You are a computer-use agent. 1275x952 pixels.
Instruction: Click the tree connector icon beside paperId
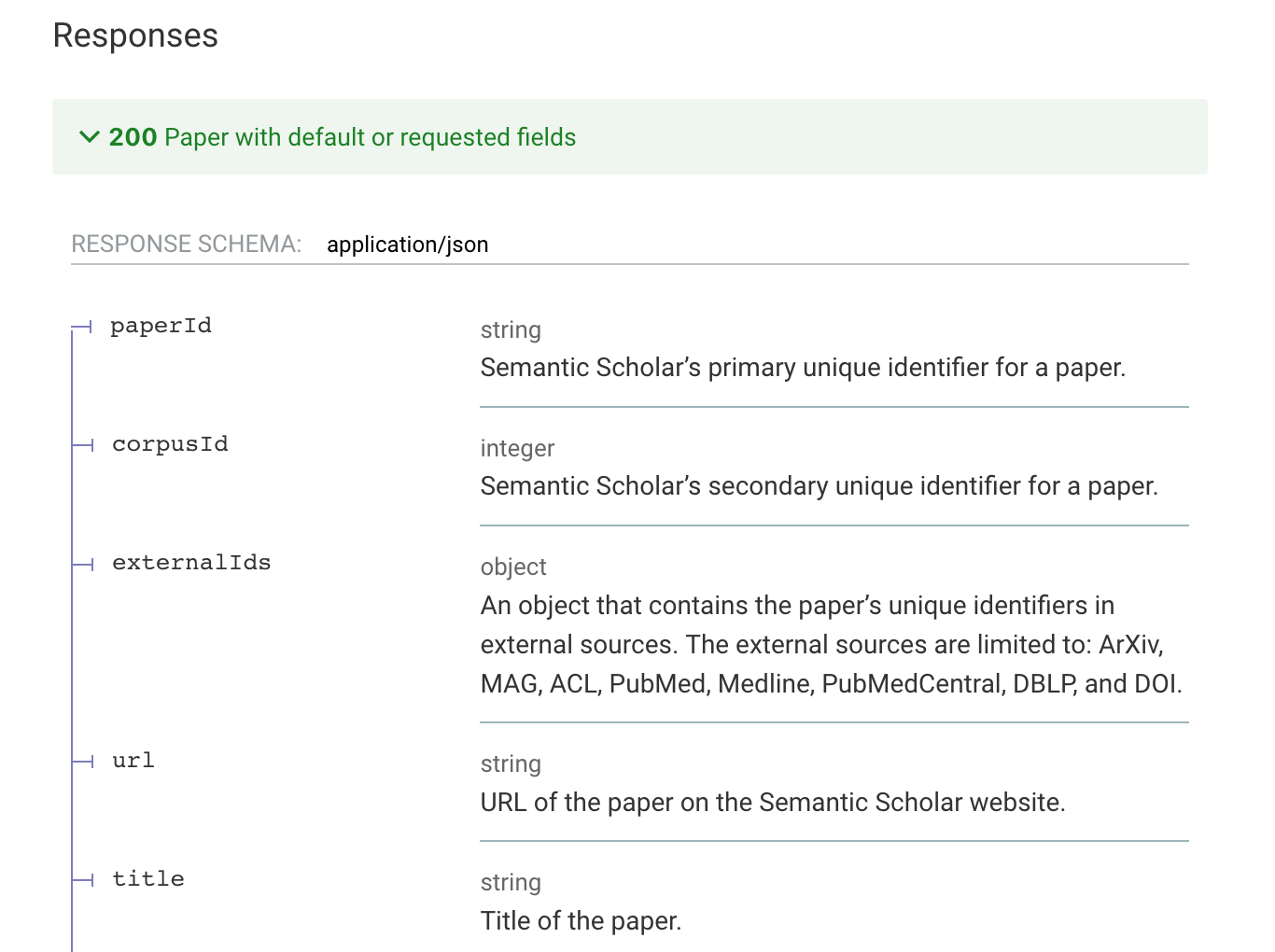tap(83, 327)
